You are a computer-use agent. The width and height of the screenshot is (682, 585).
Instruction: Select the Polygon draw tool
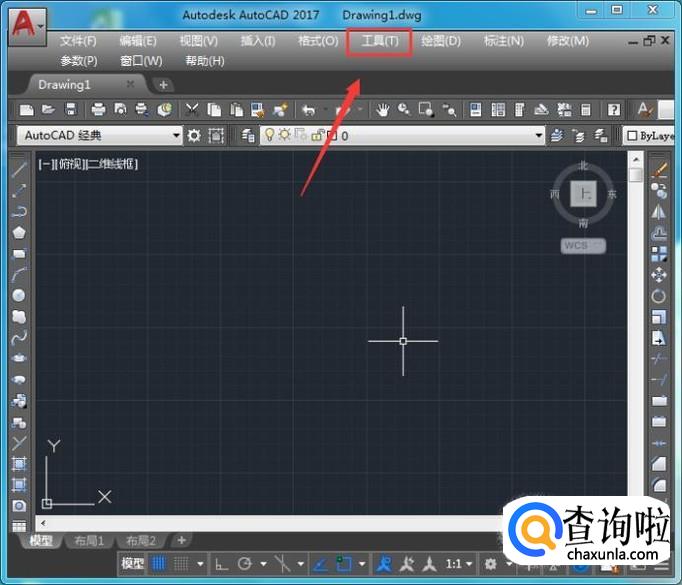[19, 233]
